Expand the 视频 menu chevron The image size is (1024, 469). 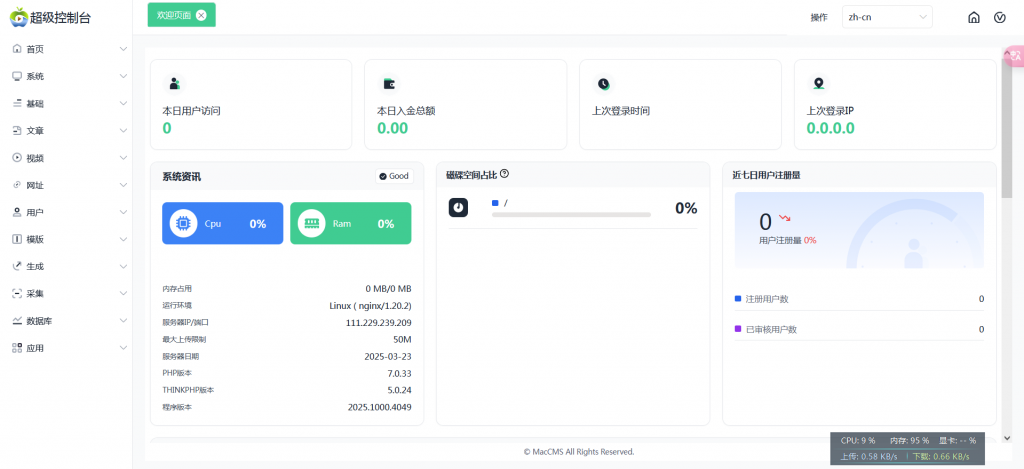(x=123, y=157)
